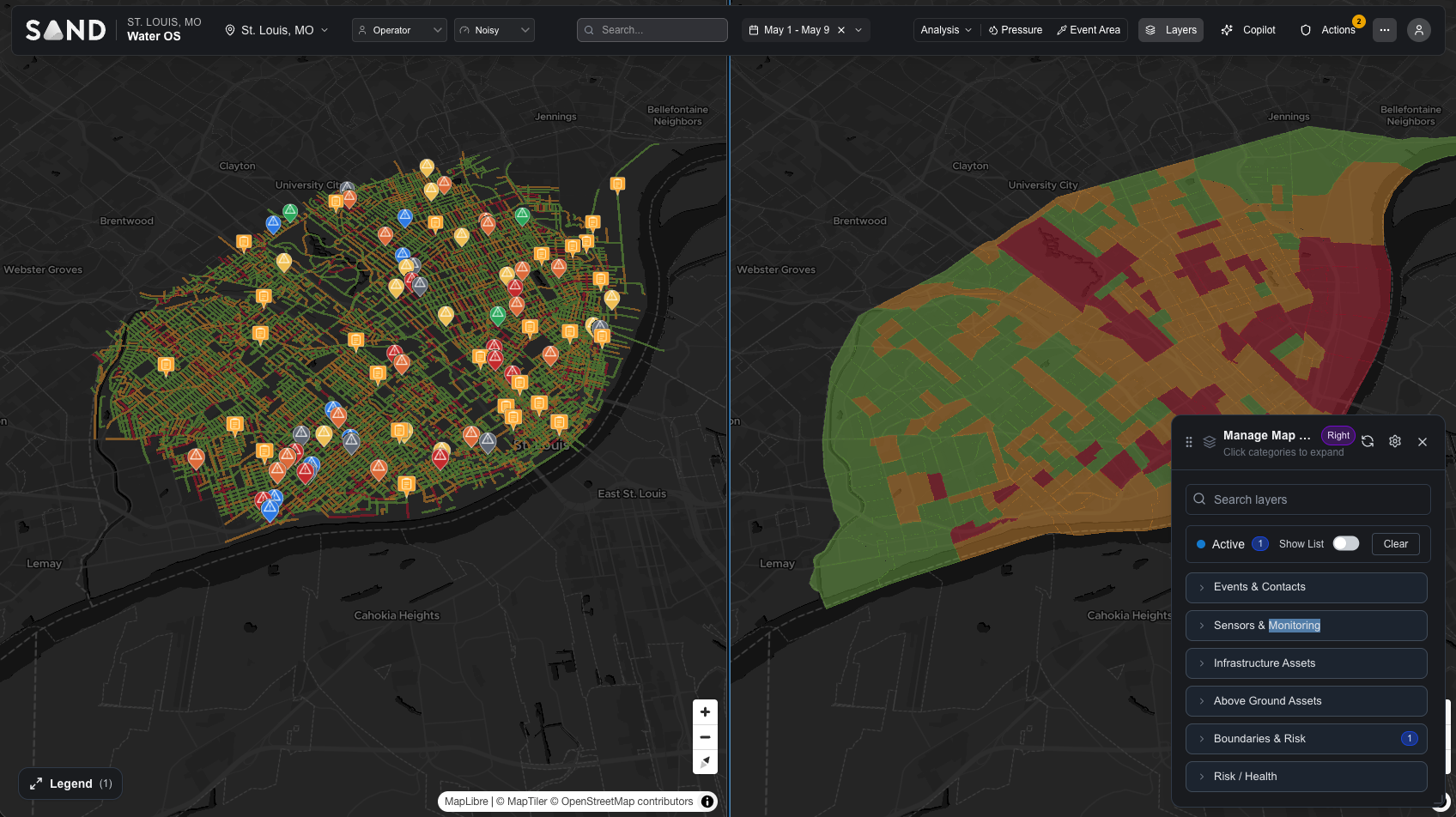Grab the panel drag handle dots icon
The height and width of the screenshot is (817, 1456).
(x=1189, y=442)
